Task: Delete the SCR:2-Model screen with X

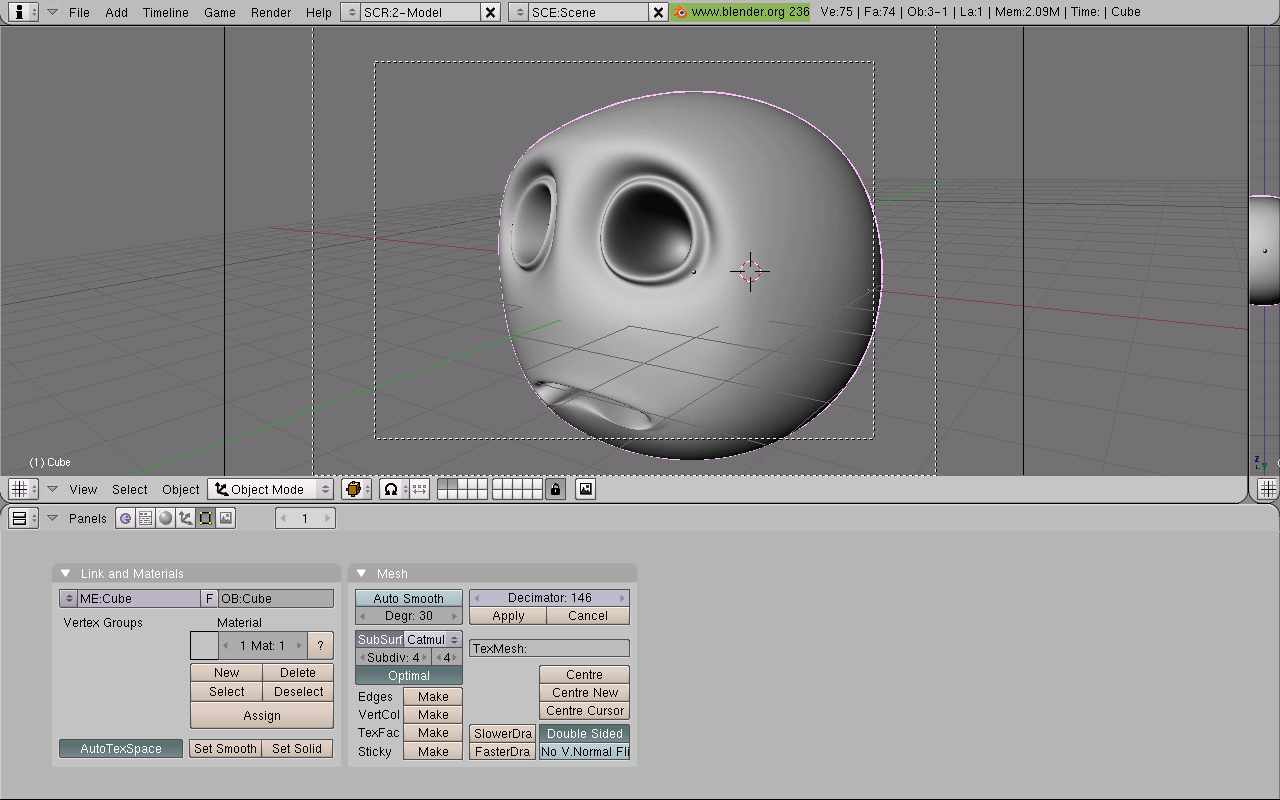Action: (490, 12)
